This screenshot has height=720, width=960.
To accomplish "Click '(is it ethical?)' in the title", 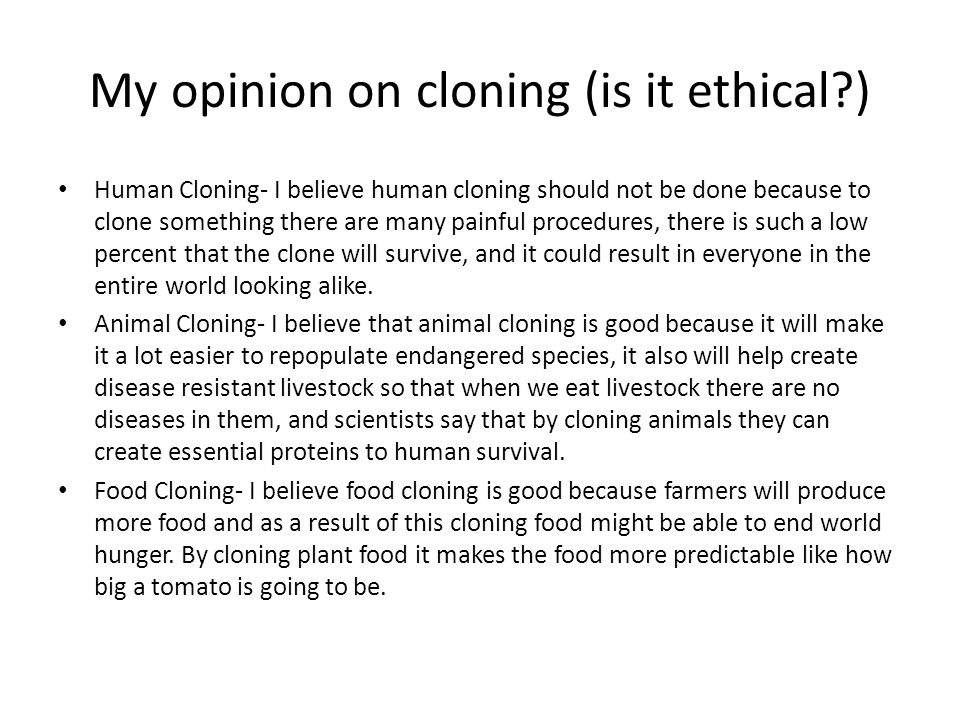I will (727, 91).
